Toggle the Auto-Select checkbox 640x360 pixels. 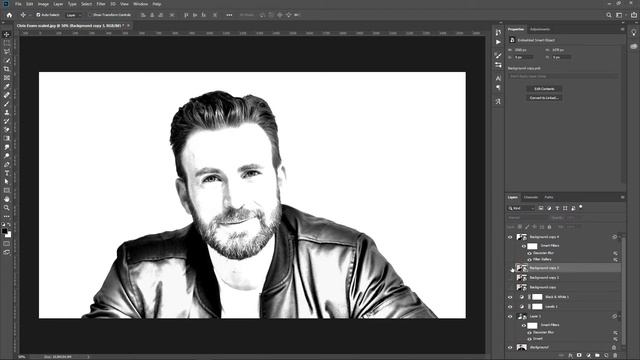click(38, 15)
